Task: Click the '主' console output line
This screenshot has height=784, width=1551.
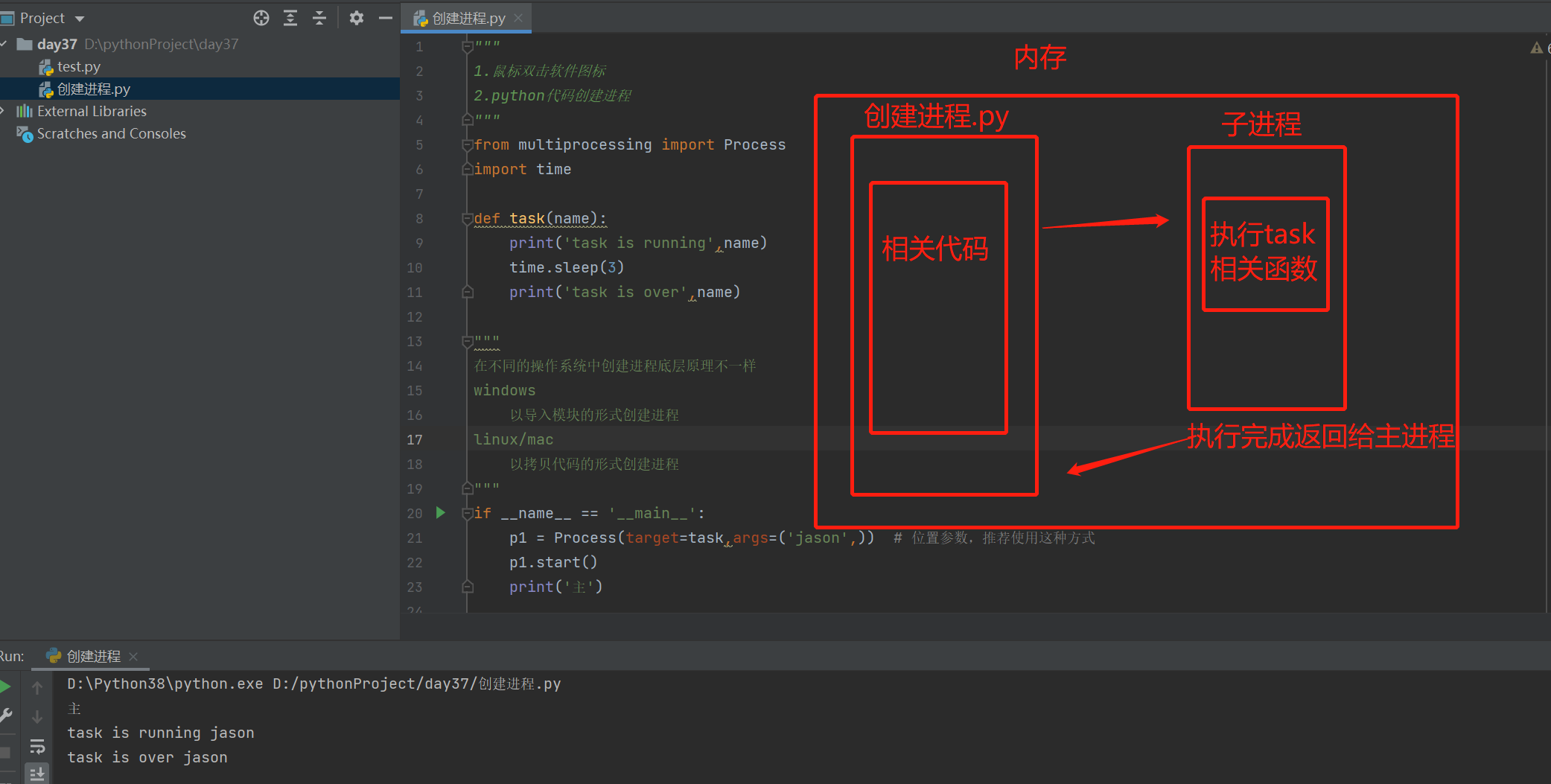Action: (x=74, y=708)
